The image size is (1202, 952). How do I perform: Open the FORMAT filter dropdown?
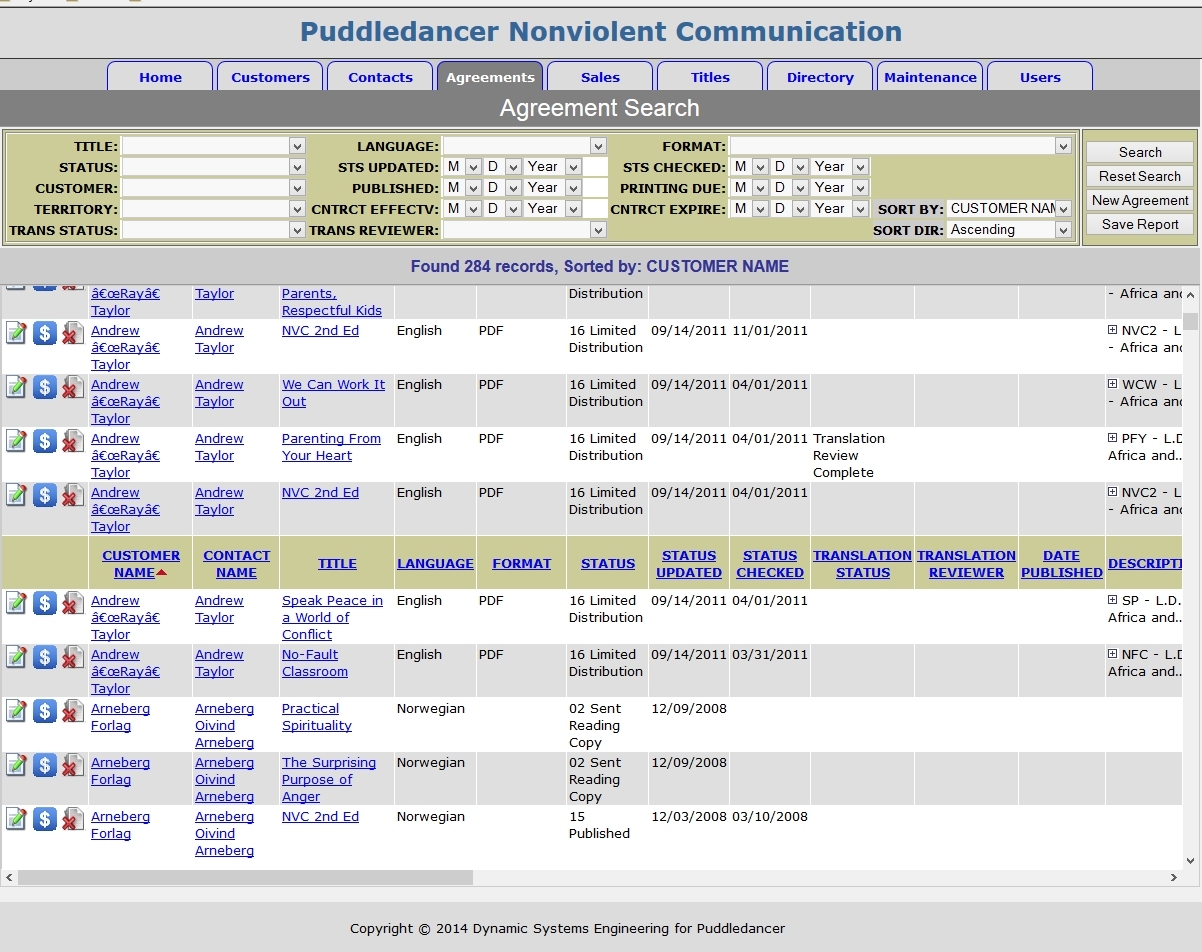tap(901, 146)
